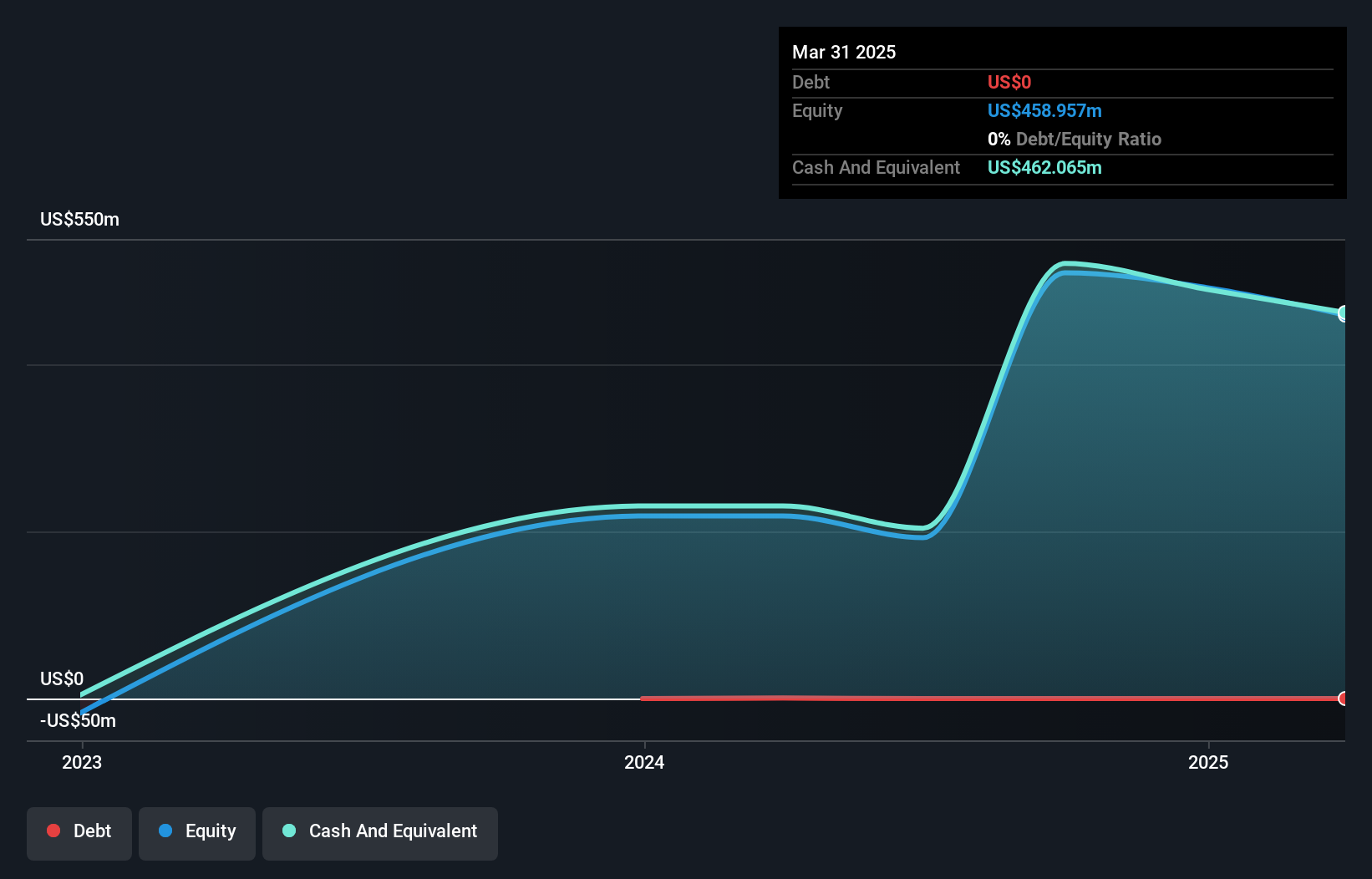Click the US$0 y-axis label
The image size is (1372, 879).
coord(62,678)
